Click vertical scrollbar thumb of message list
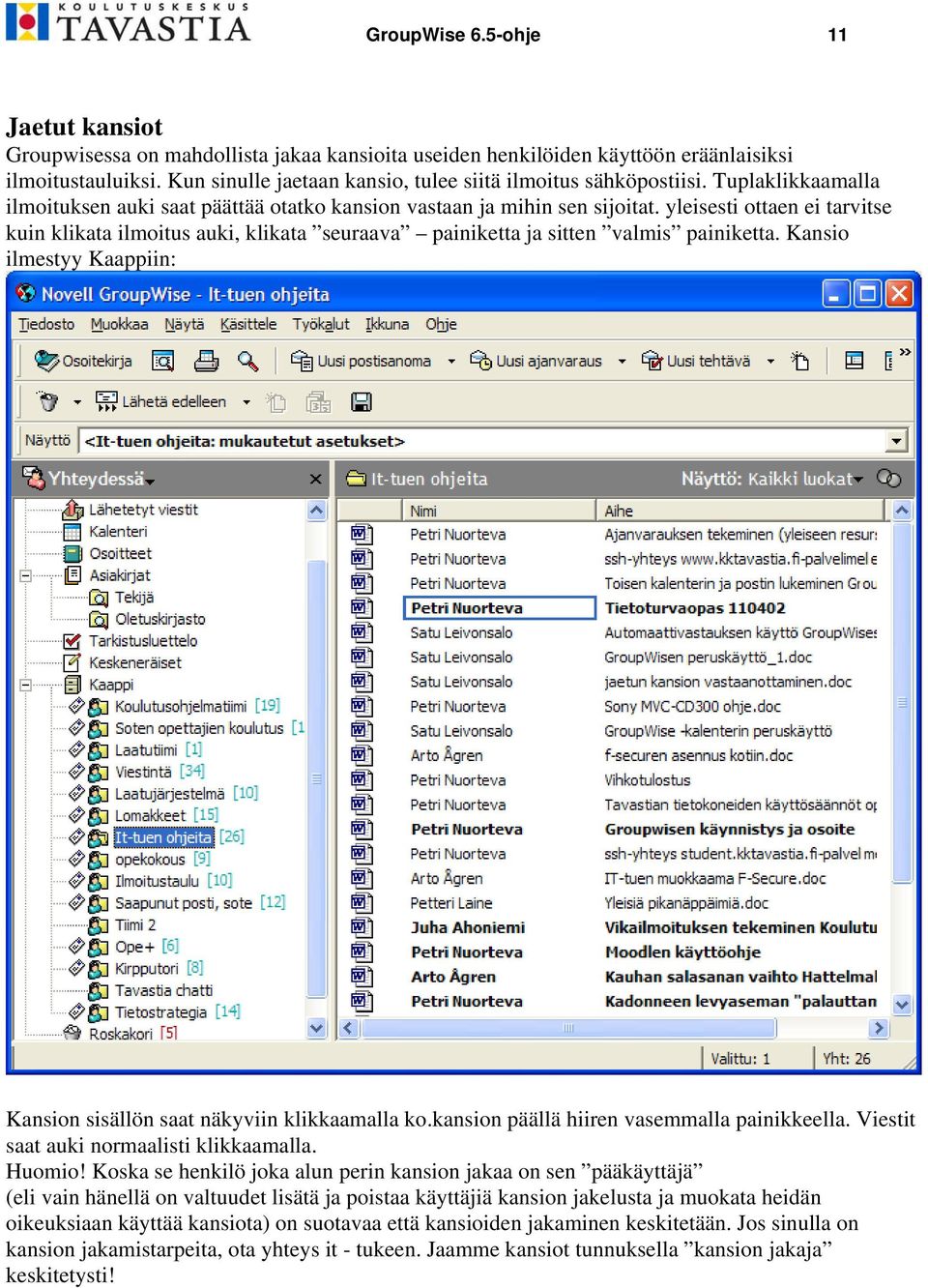 [x=902, y=703]
